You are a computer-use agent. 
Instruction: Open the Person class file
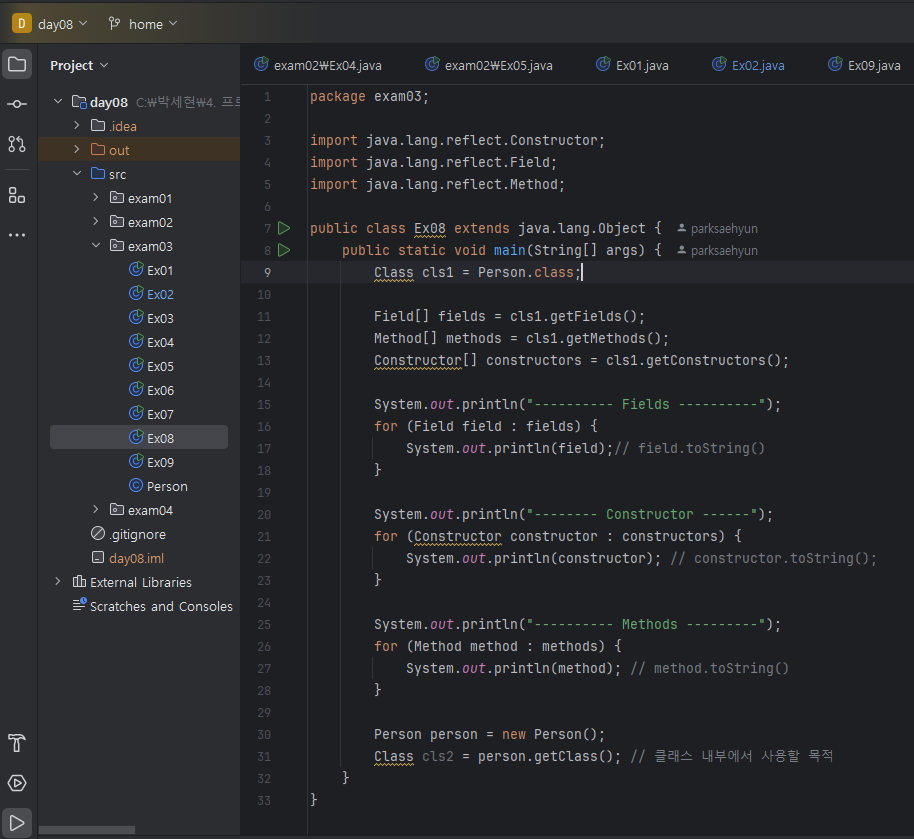click(166, 486)
